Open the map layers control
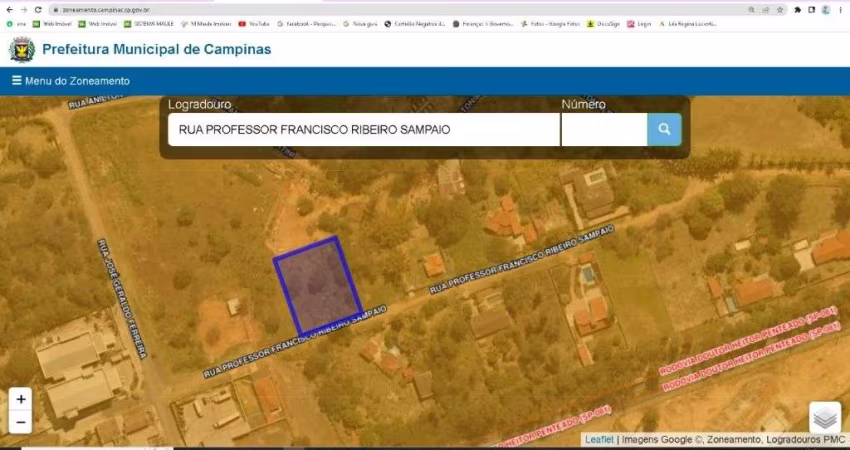 pos(825,417)
